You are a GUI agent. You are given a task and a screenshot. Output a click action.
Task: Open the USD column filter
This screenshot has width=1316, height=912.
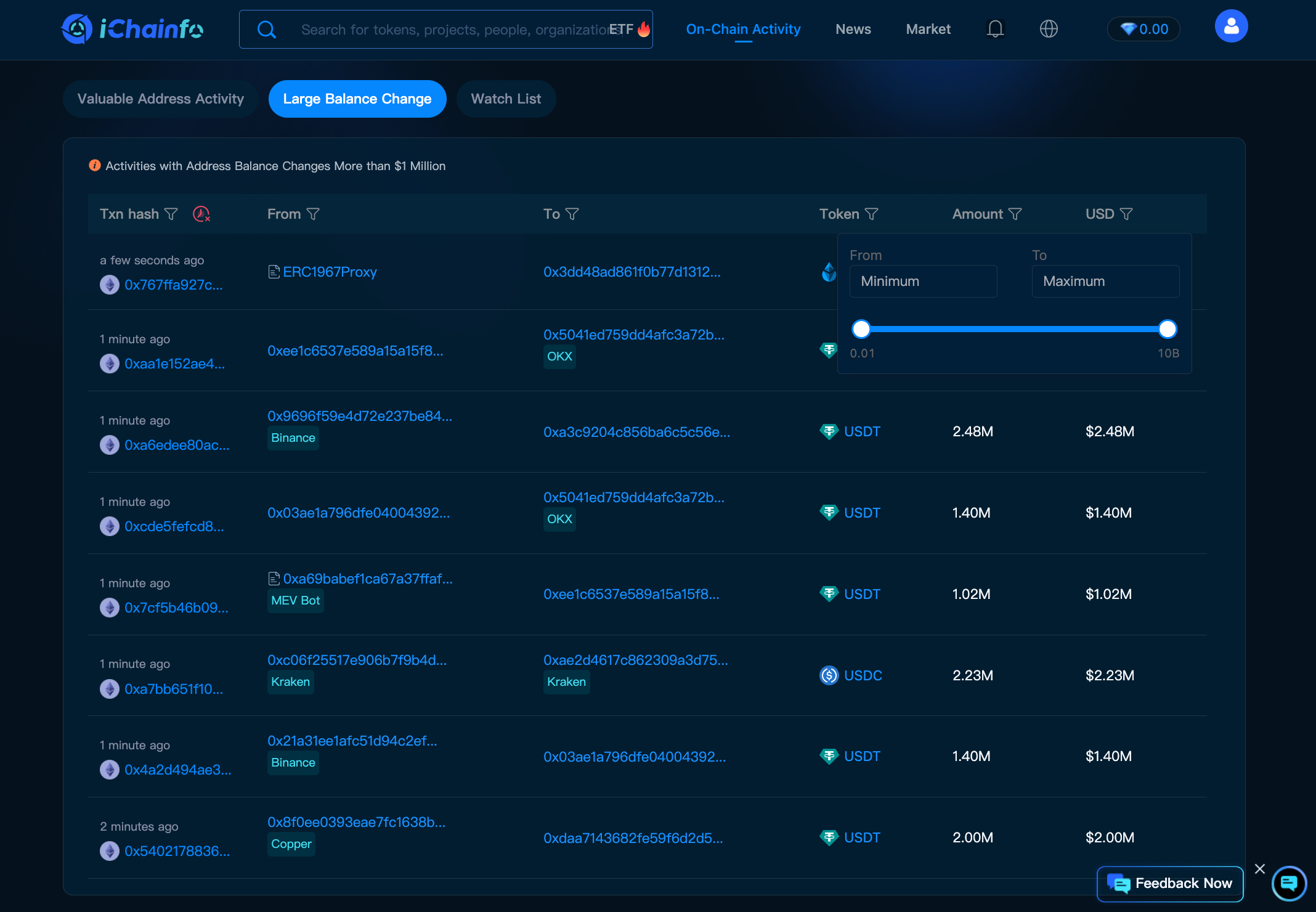pyautogui.click(x=1126, y=214)
